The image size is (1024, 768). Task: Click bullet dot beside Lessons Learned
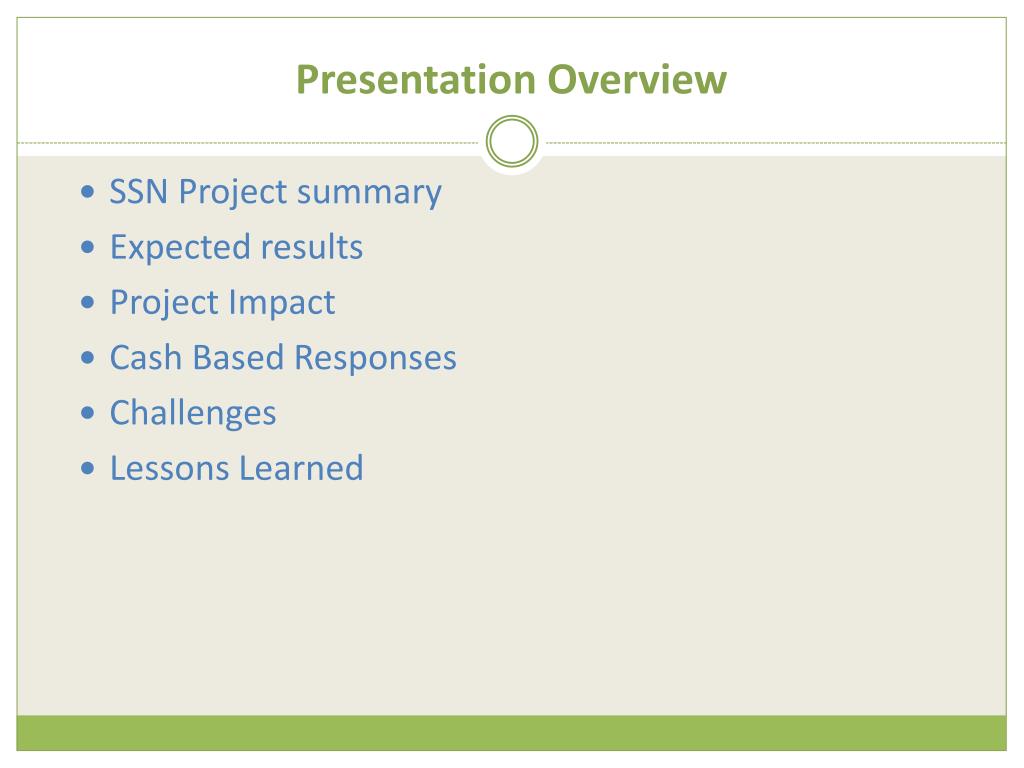pyautogui.click(x=88, y=468)
